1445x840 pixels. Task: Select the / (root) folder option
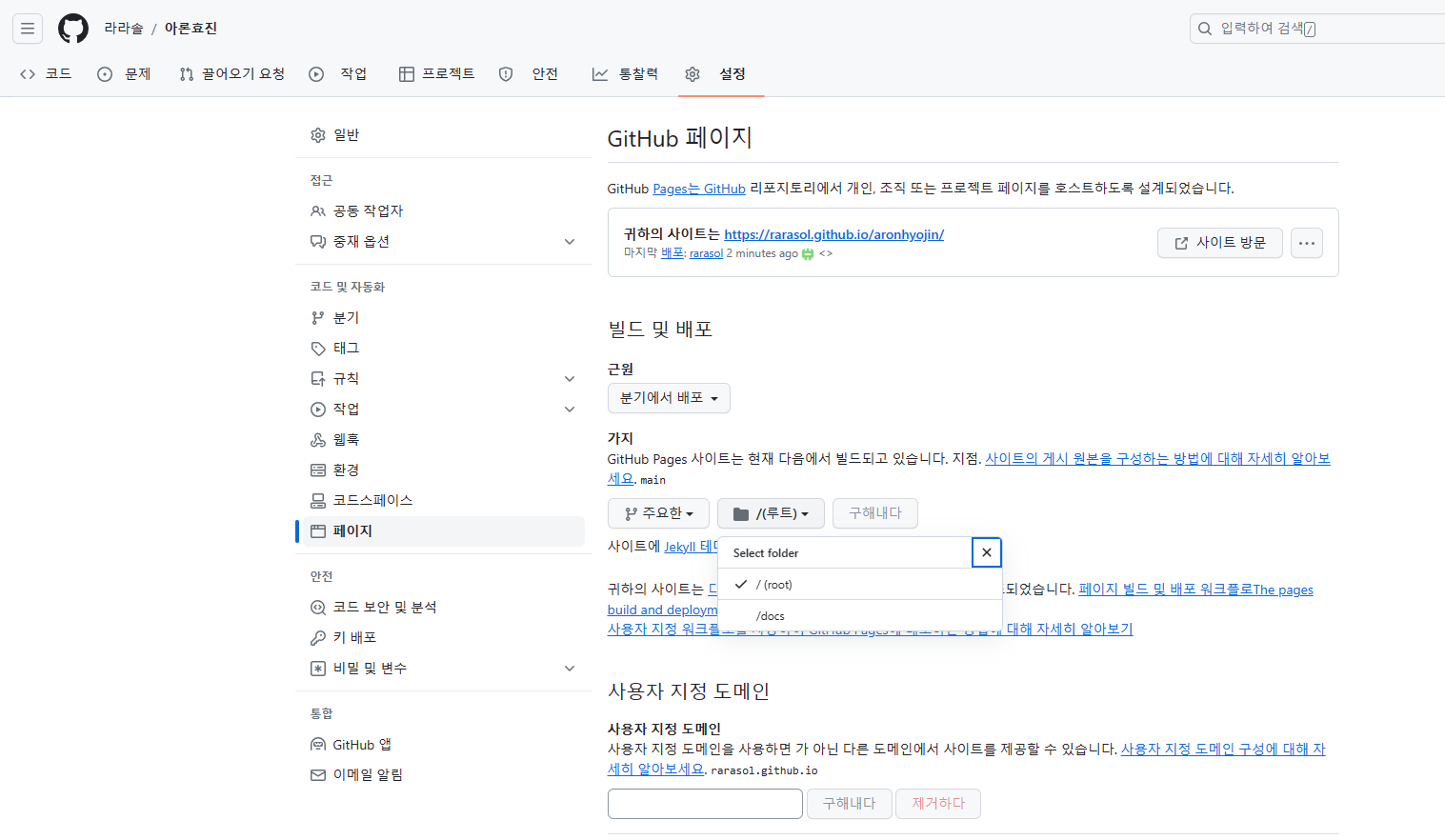point(860,585)
